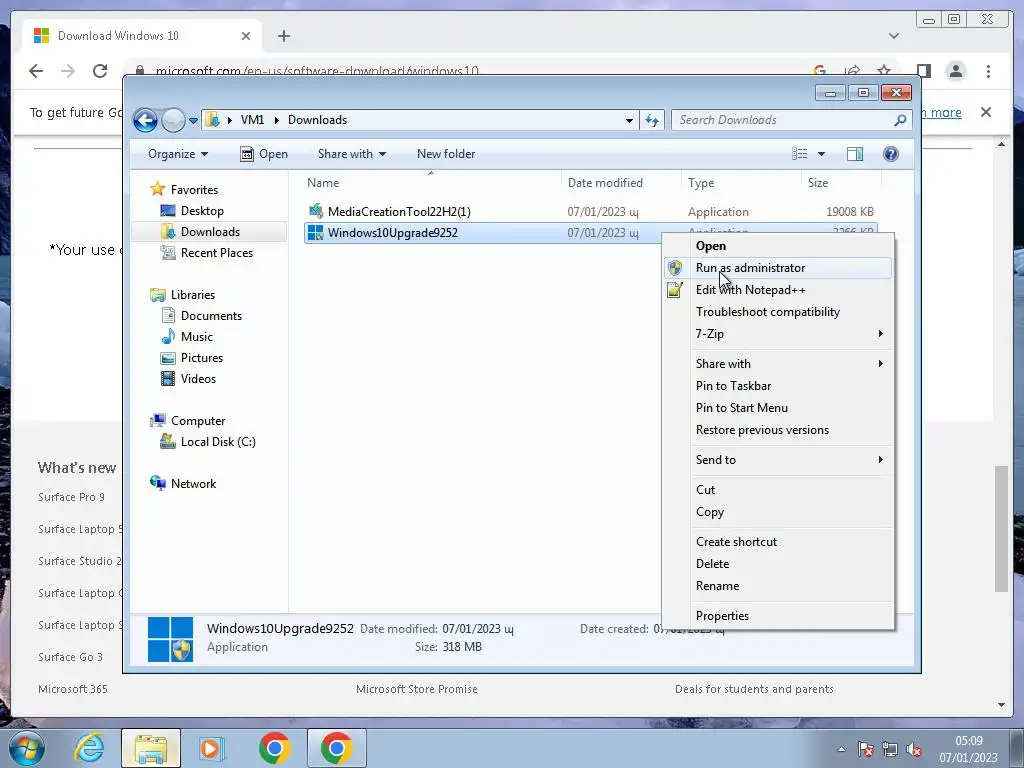The image size is (1024, 768).
Task: Click the Windows10Upgrade9252 file icon
Action: pos(315,232)
